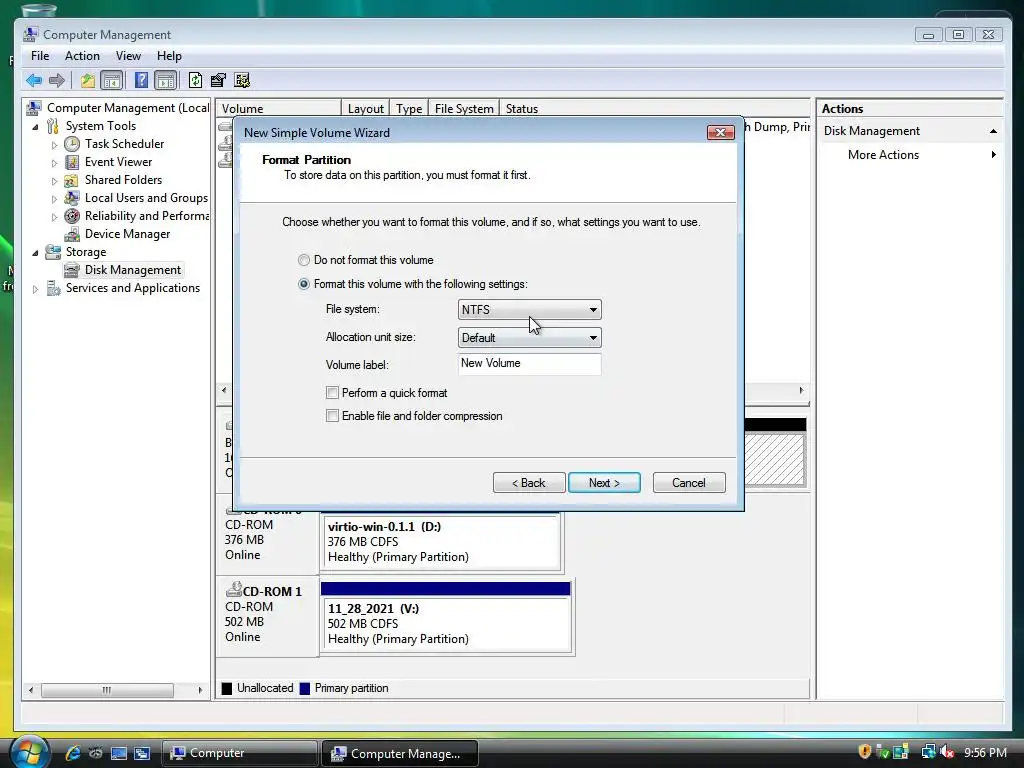Open the File menu
1024x768 pixels.
tap(40, 56)
